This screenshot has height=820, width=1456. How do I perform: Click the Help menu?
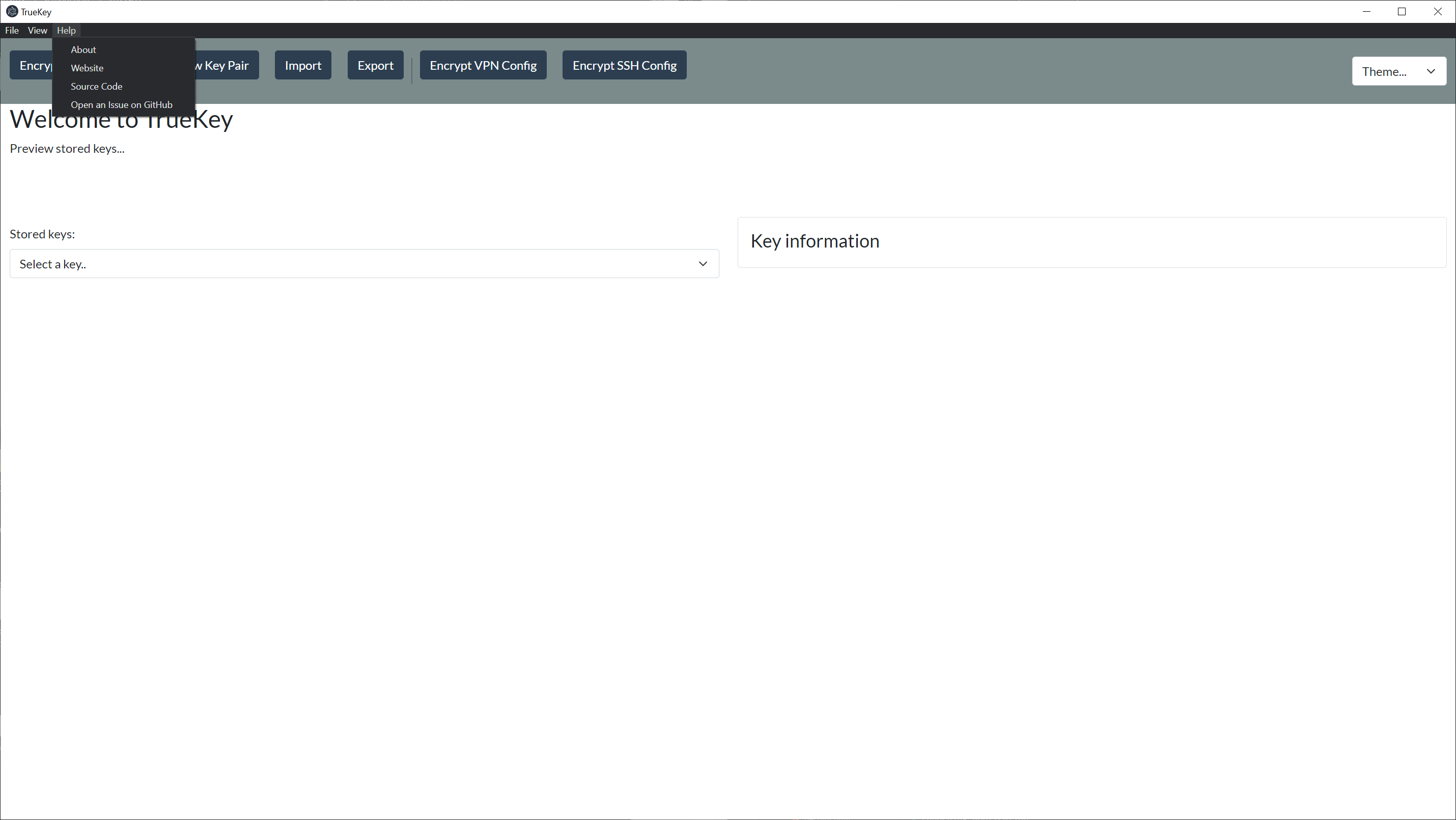coord(66,30)
